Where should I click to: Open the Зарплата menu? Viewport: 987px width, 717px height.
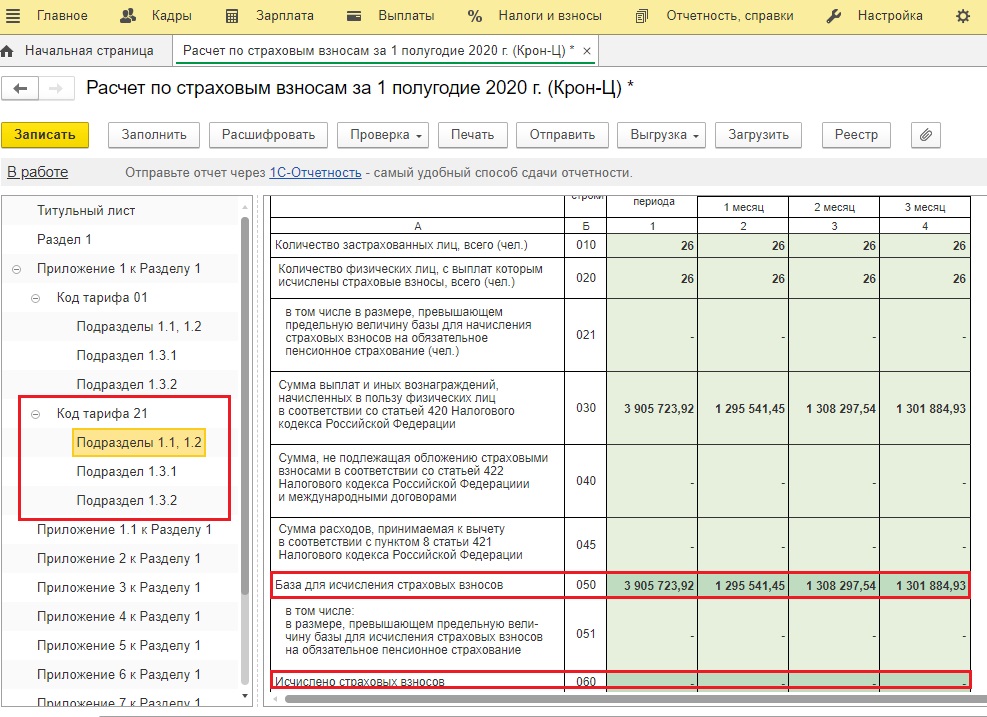tap(285, 16)
